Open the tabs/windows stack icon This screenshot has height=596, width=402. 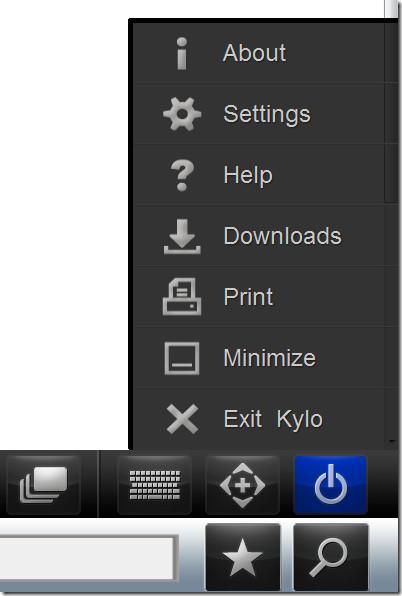click(x=44, y=485)
